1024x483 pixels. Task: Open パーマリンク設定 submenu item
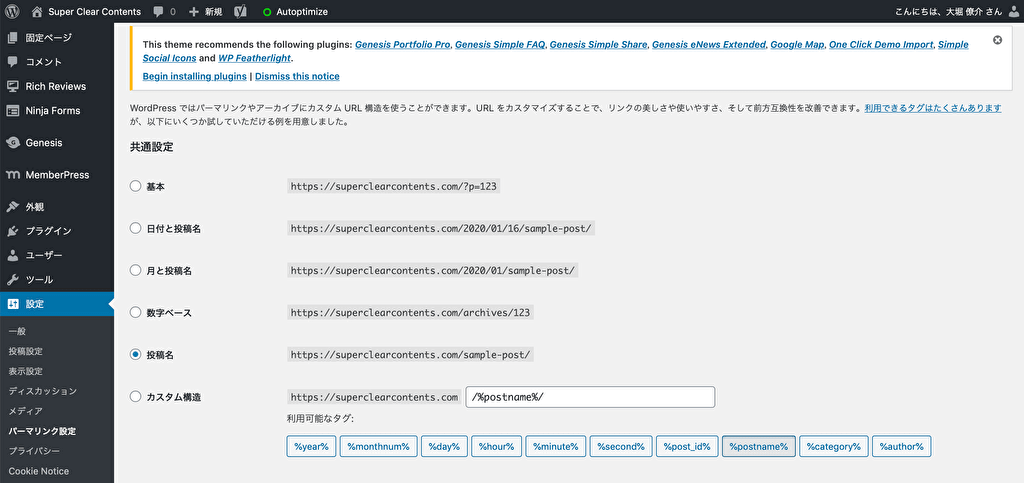[42, 431]
